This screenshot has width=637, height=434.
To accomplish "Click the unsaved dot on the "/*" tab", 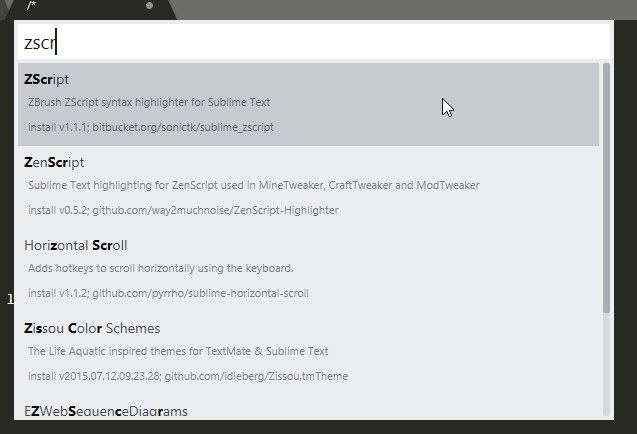I will [150, 6].
